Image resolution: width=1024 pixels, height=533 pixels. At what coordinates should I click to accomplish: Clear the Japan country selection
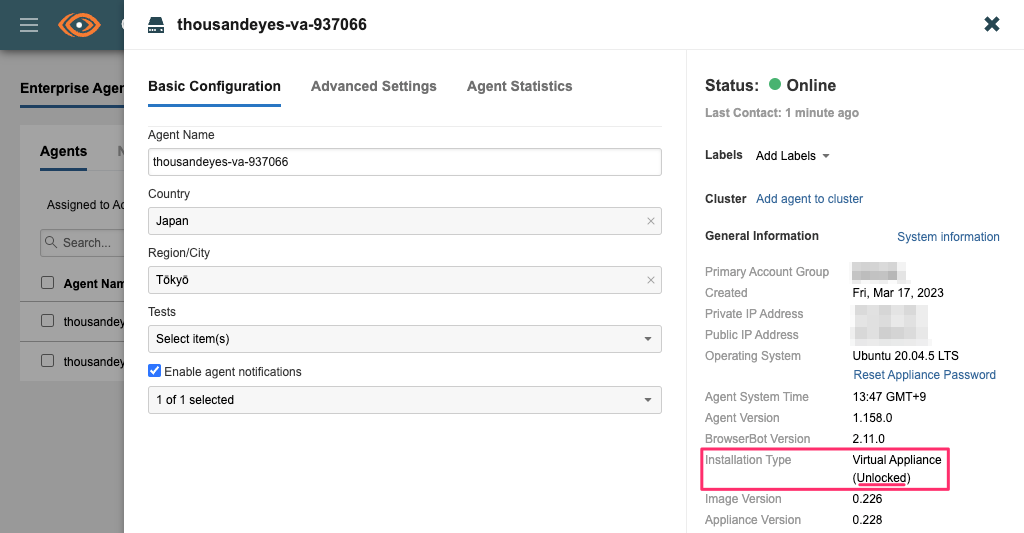(650, 221)
